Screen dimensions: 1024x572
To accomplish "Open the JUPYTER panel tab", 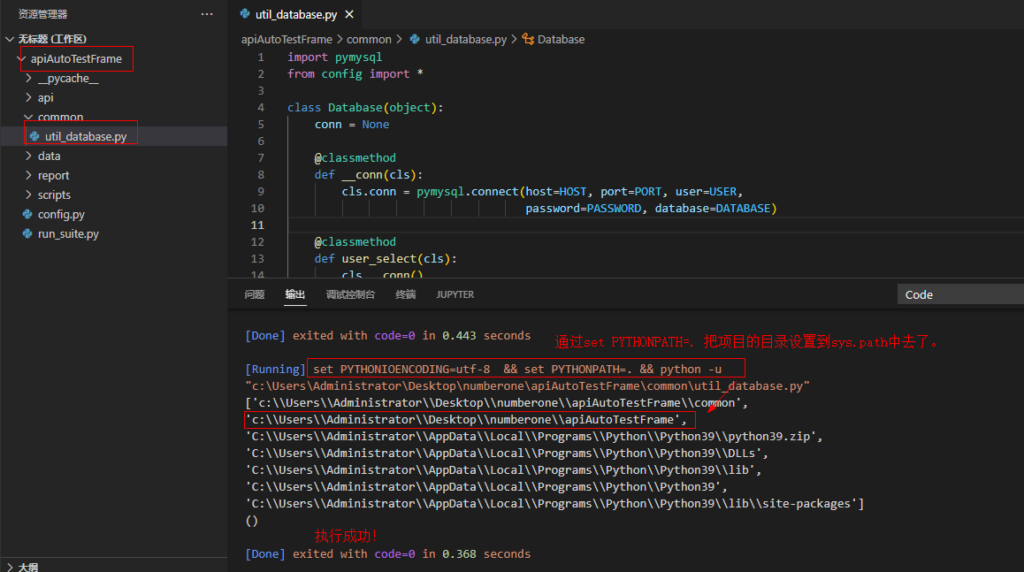I will point(455,295).
